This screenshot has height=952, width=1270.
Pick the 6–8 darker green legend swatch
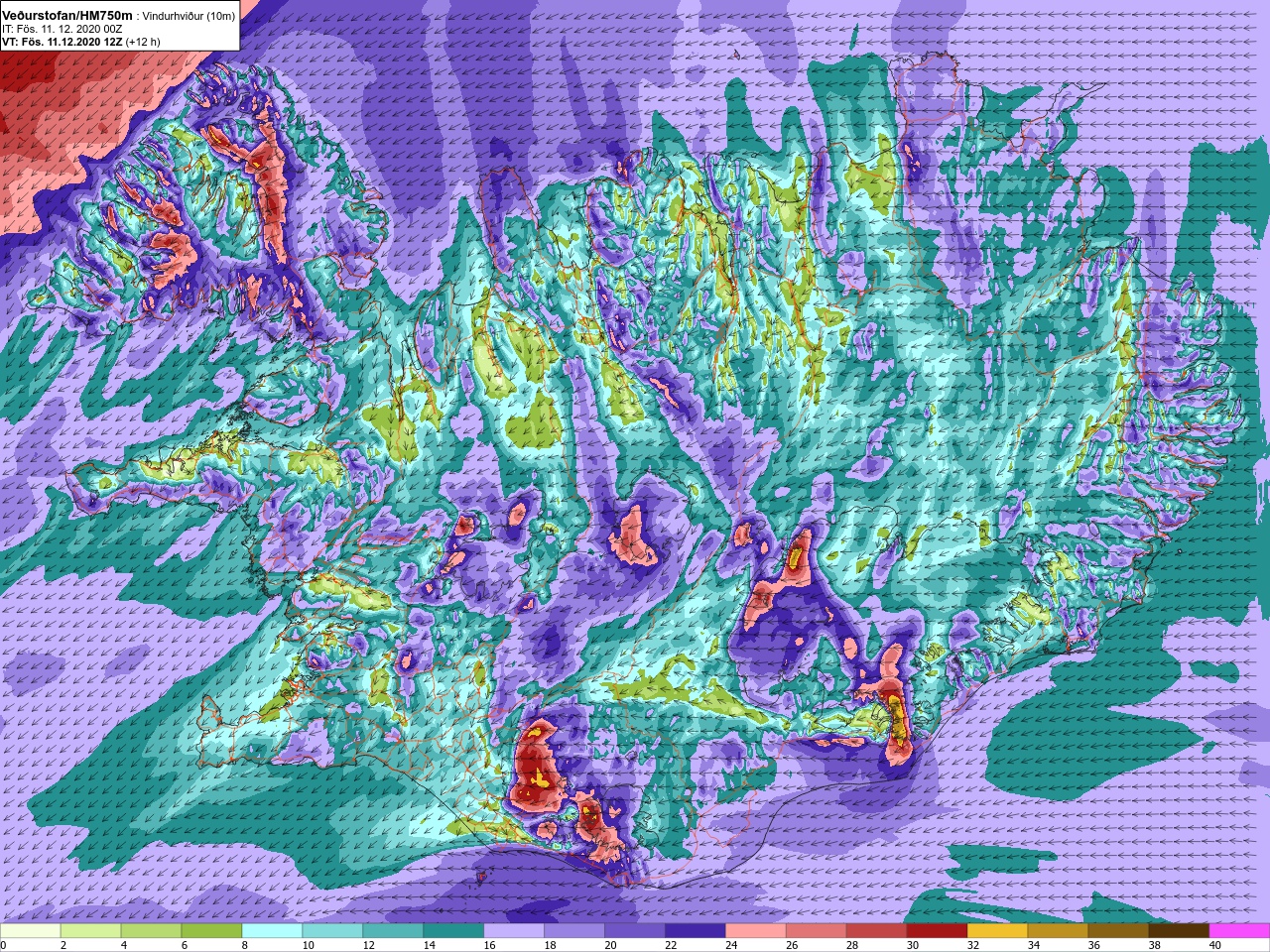pyautogui.click(x=211, y=930)
